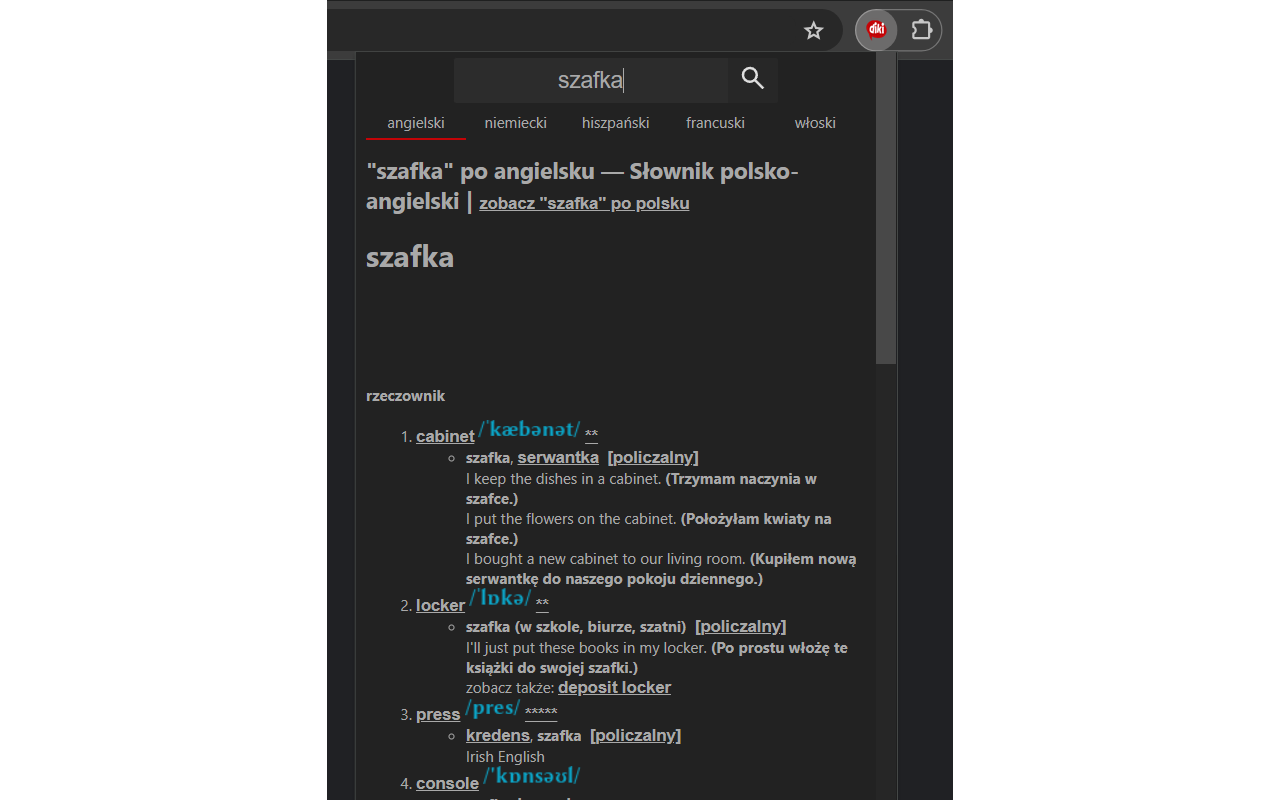Open the angielski dictionary tab

[x=415, y=122]
